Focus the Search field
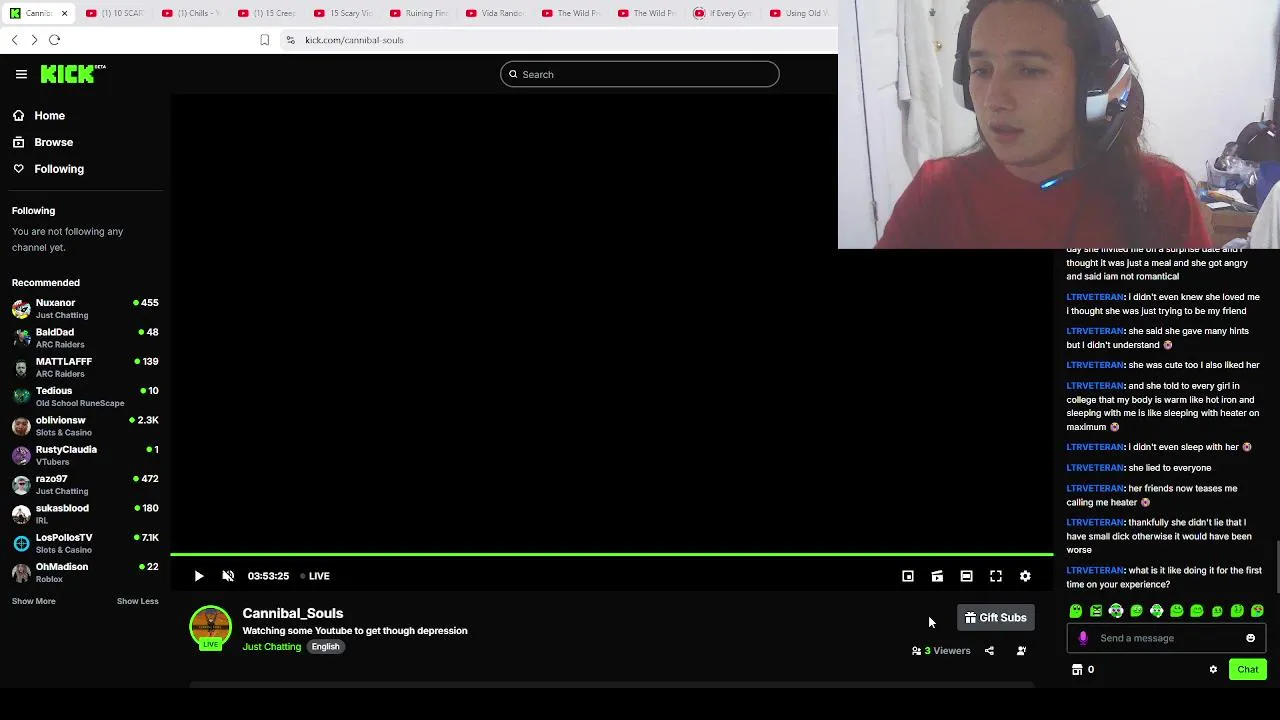The image size is (1280, 720). (x=640, y=74)
